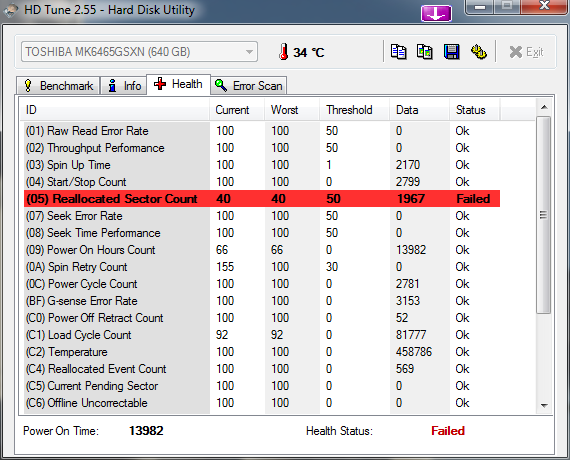Click the scrollbar up arrow

point(544,107)
